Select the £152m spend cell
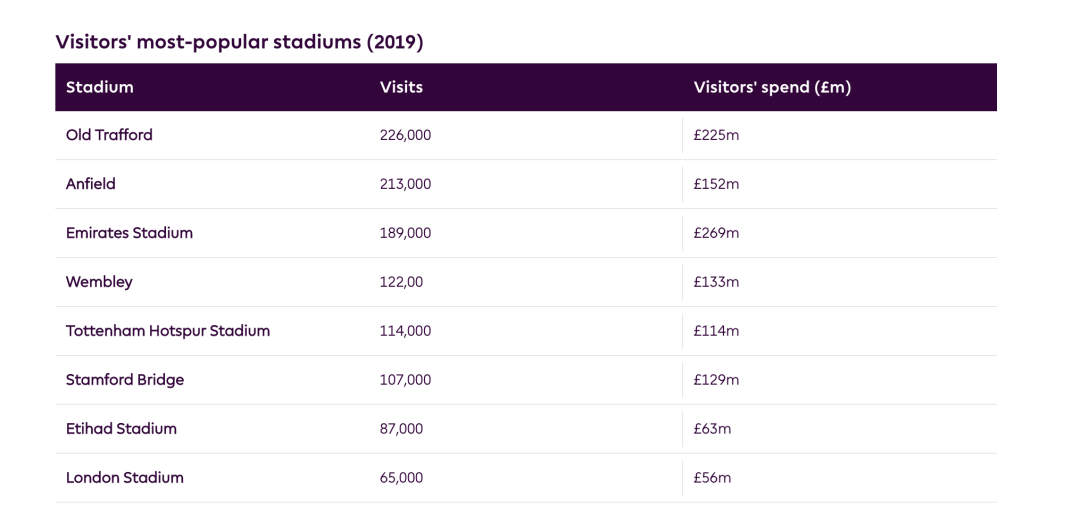 coord(716,184)
